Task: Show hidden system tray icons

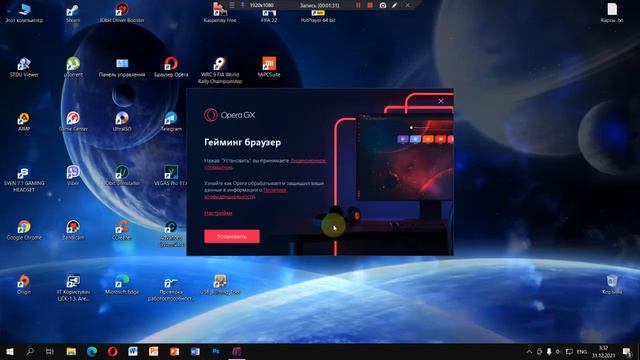Action: click(529, 351)
